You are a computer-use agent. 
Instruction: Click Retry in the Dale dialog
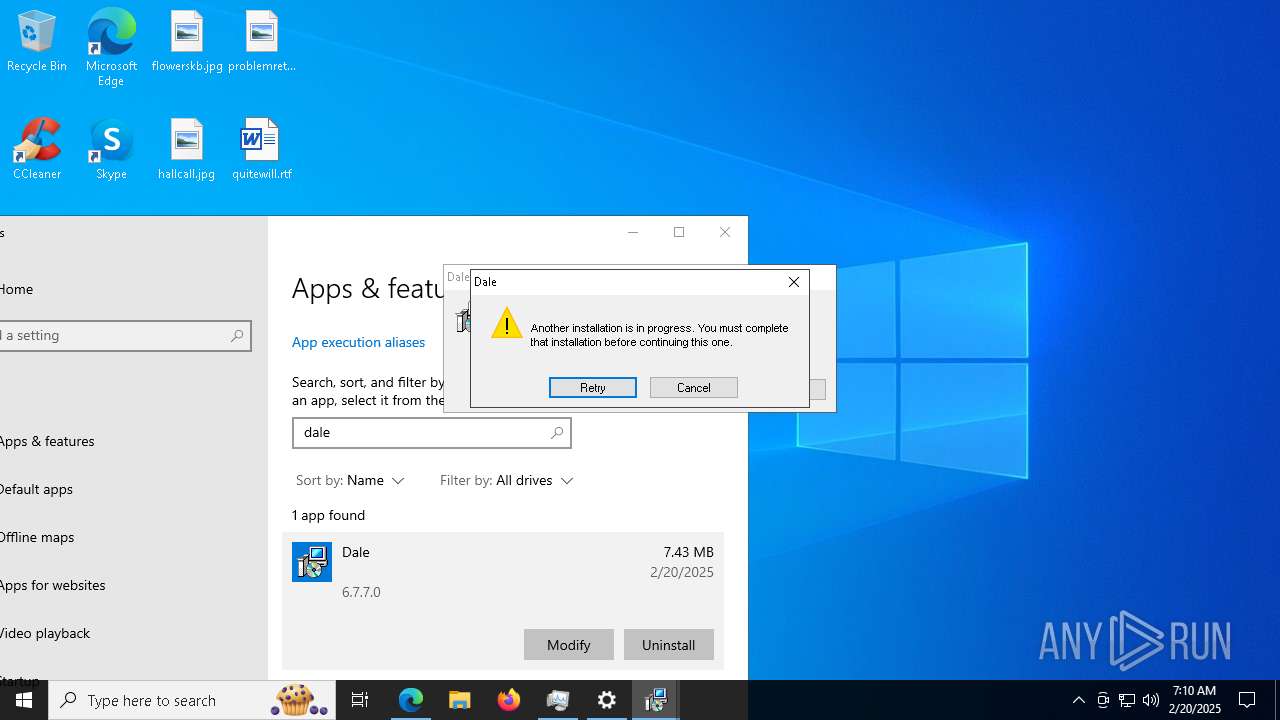pos(593,387)
